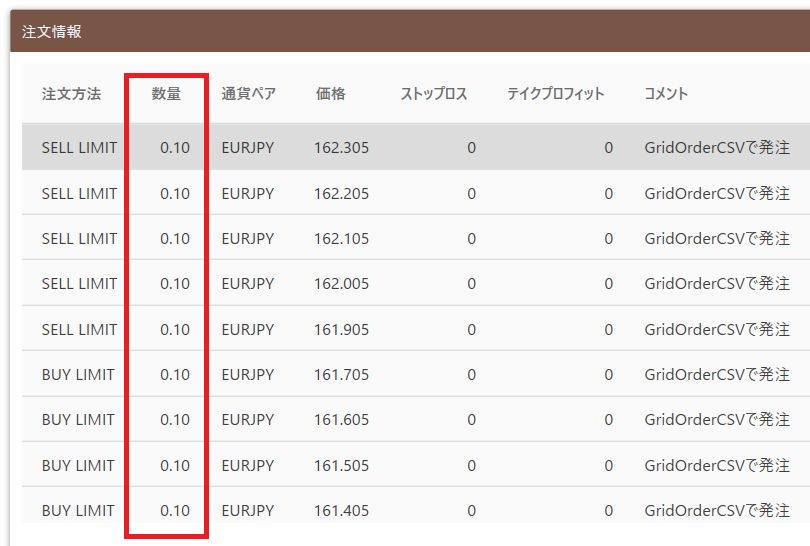This screenshot has width=810, height=546.
Task: Click the 通貨ペア column header
Action: coord(248,94)
